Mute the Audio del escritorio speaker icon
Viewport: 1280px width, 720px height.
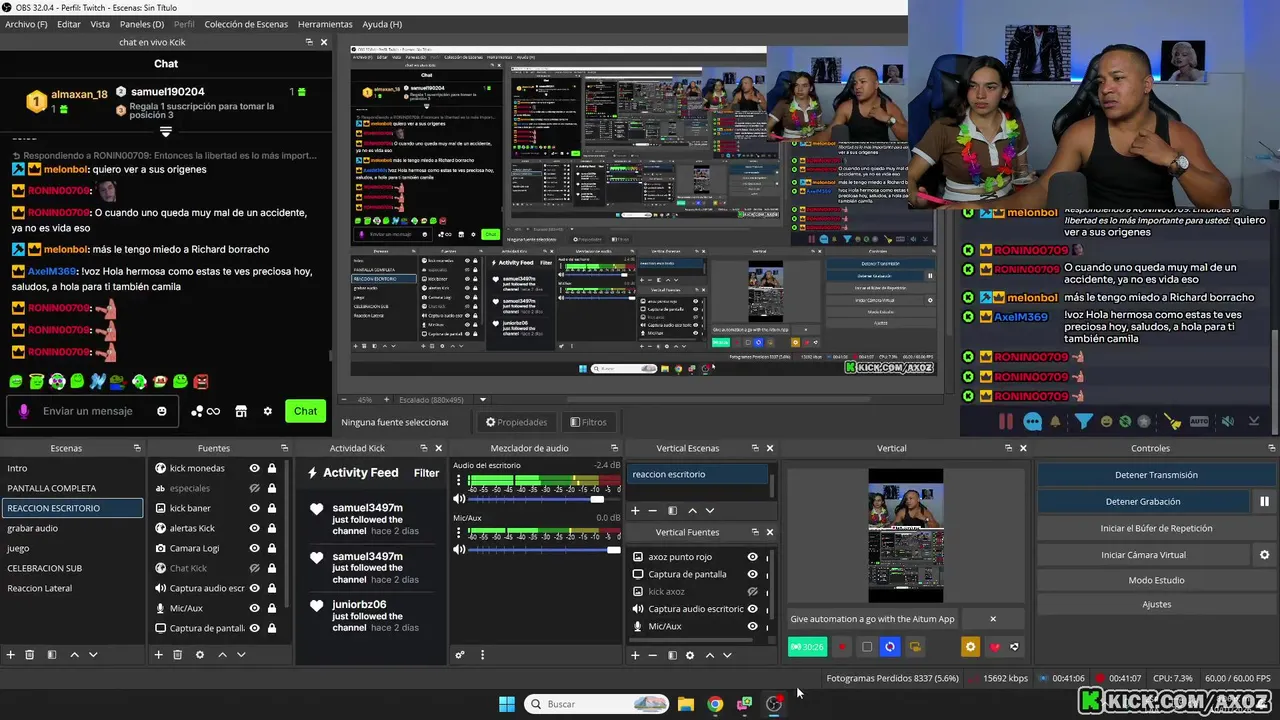[x=459, y=499]
